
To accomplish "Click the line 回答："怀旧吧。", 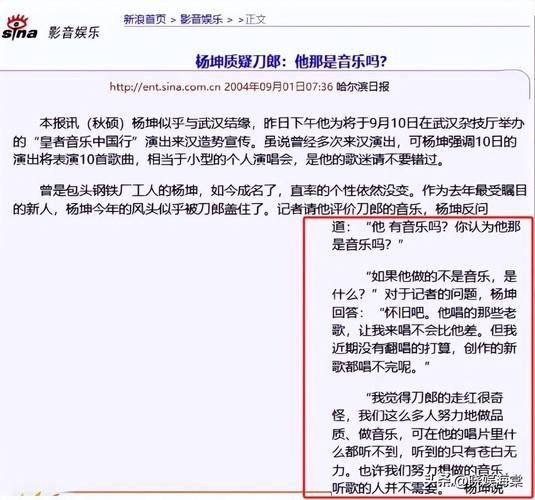I will pos(424,312).
